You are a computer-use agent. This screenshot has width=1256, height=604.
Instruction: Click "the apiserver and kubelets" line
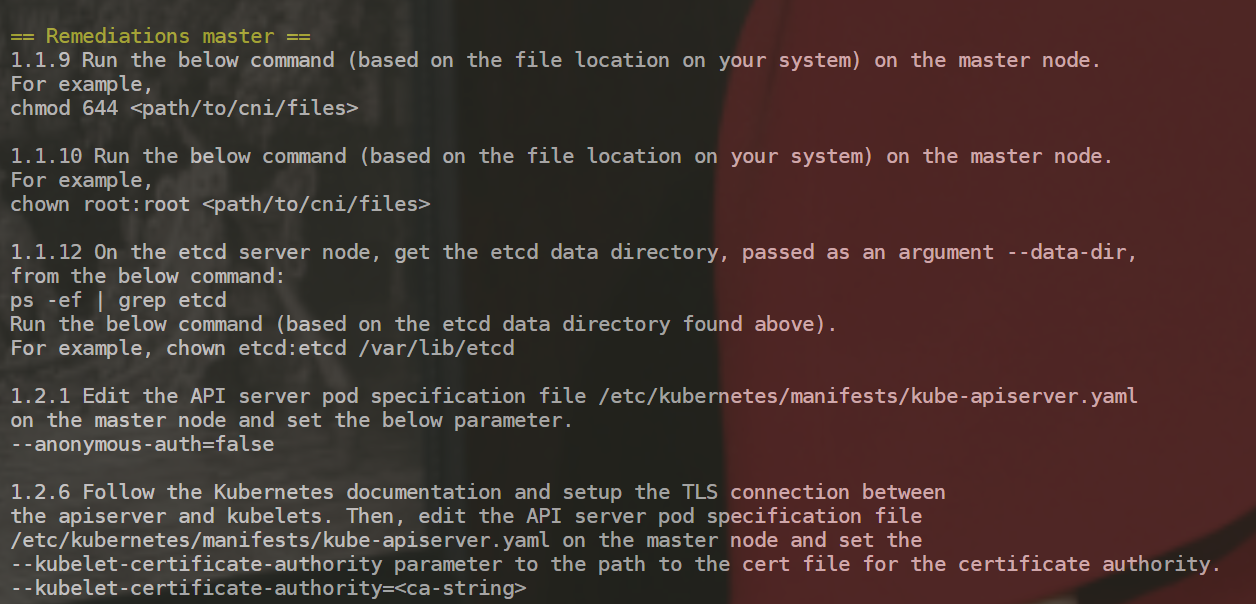point(466,516)
